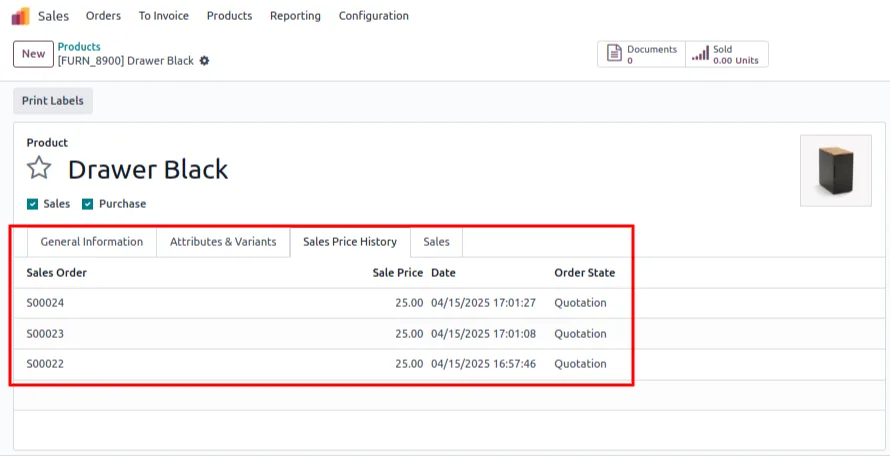Click the Drawer Black product image
890x456 pixels.
[x=836, y=170]
